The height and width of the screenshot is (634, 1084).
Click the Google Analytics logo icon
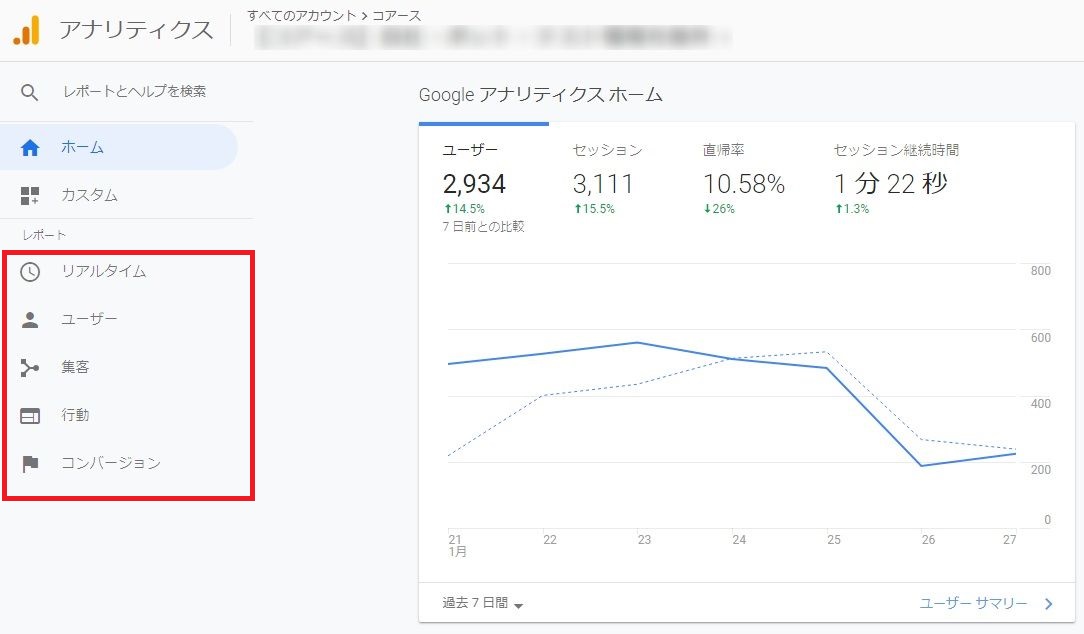pyautogui.click(x=27, y=30)
